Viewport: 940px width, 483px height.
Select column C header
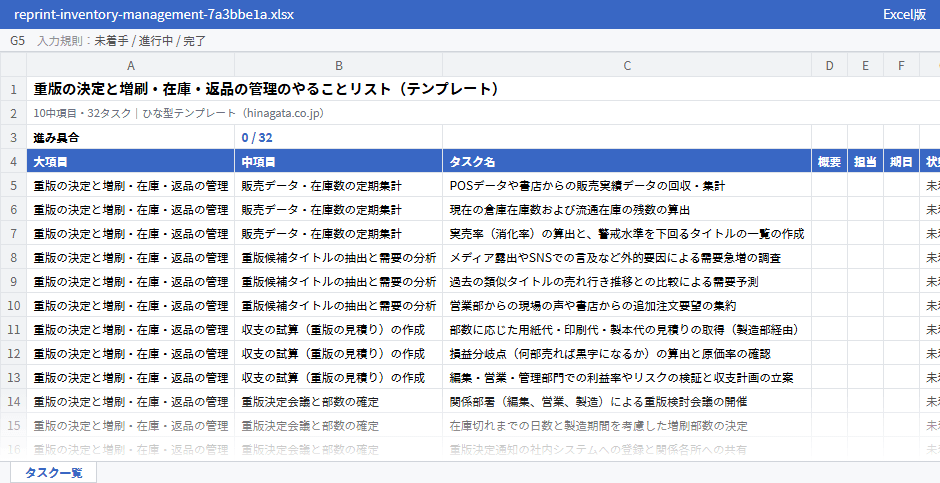(627, 65)
